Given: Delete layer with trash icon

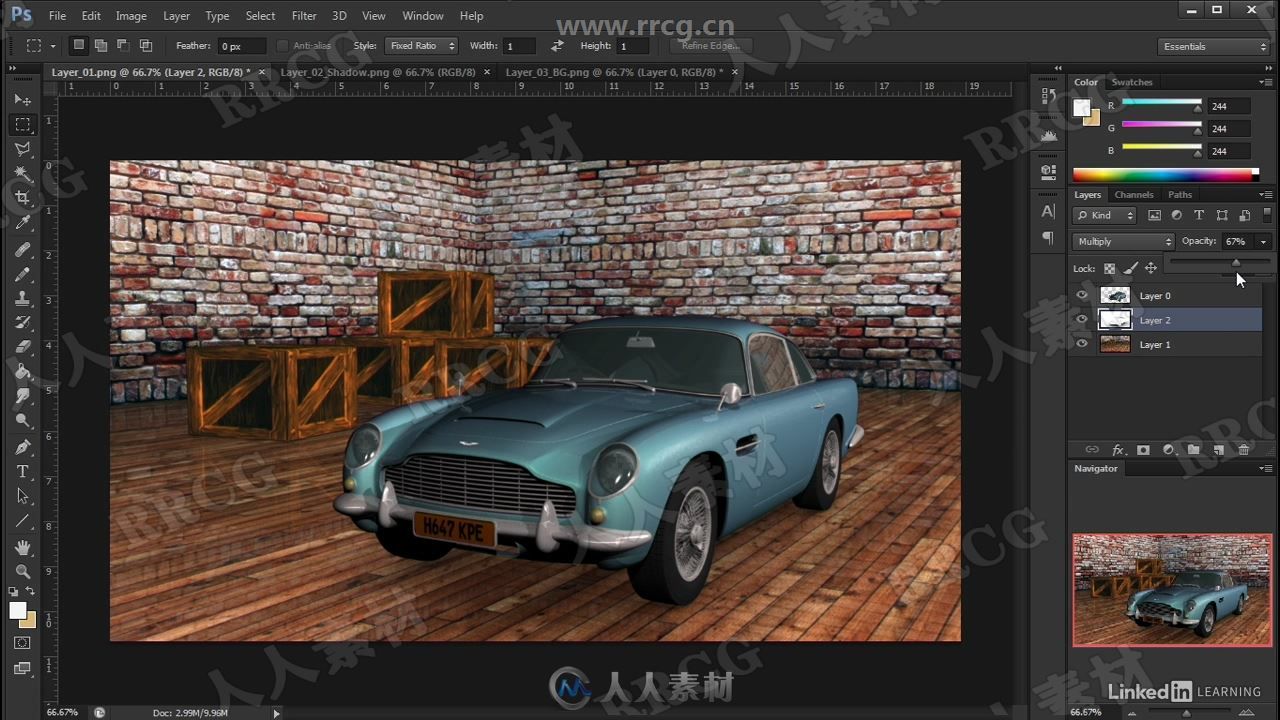Looking at the screenshot, I should (1244, 450).
